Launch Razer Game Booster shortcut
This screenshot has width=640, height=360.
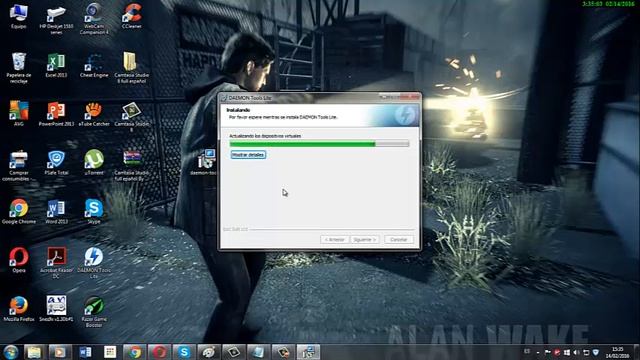pos(94,312)
